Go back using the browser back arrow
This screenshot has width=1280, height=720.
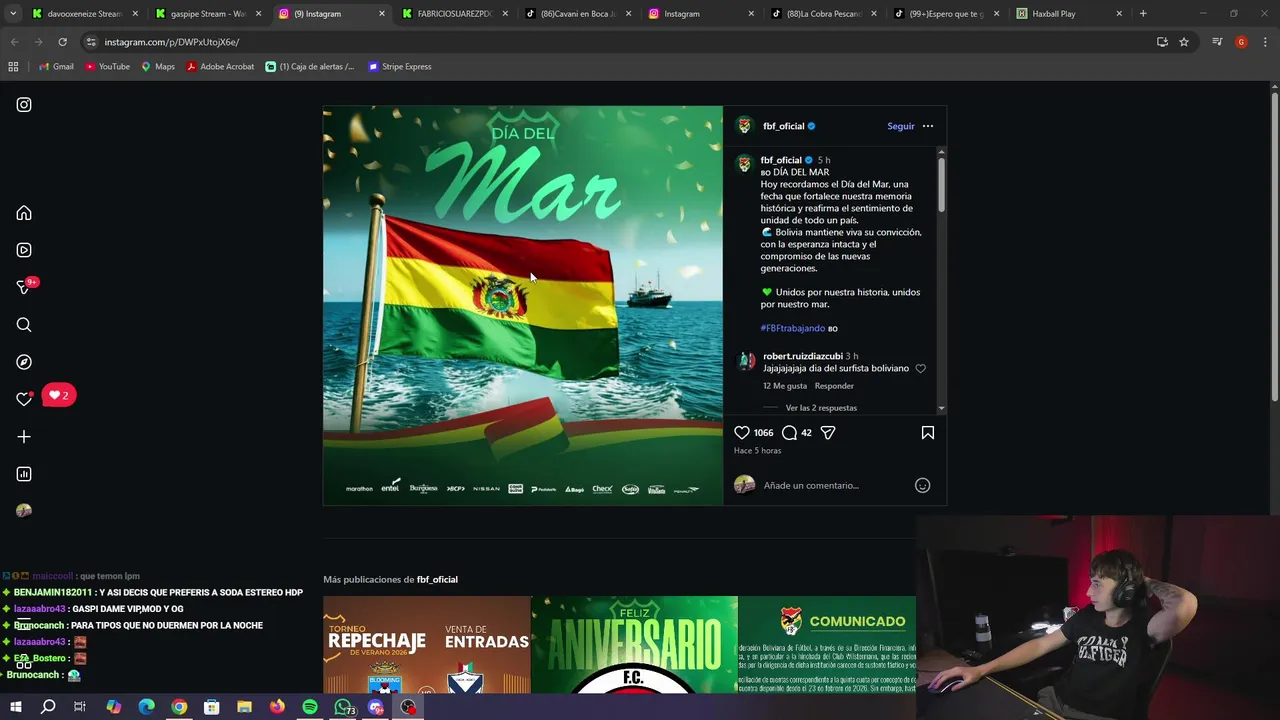pyautogui.click(x=14, y=42)
